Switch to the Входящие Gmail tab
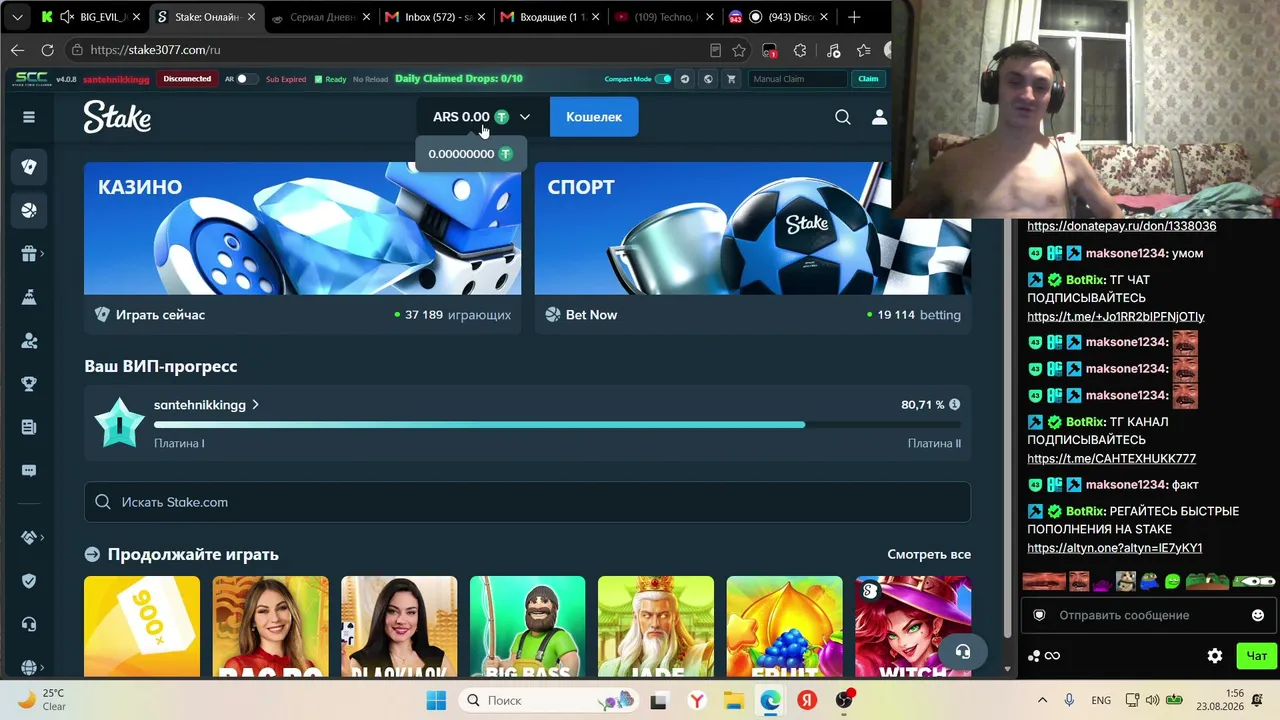1280x720 pixels. 551,17
